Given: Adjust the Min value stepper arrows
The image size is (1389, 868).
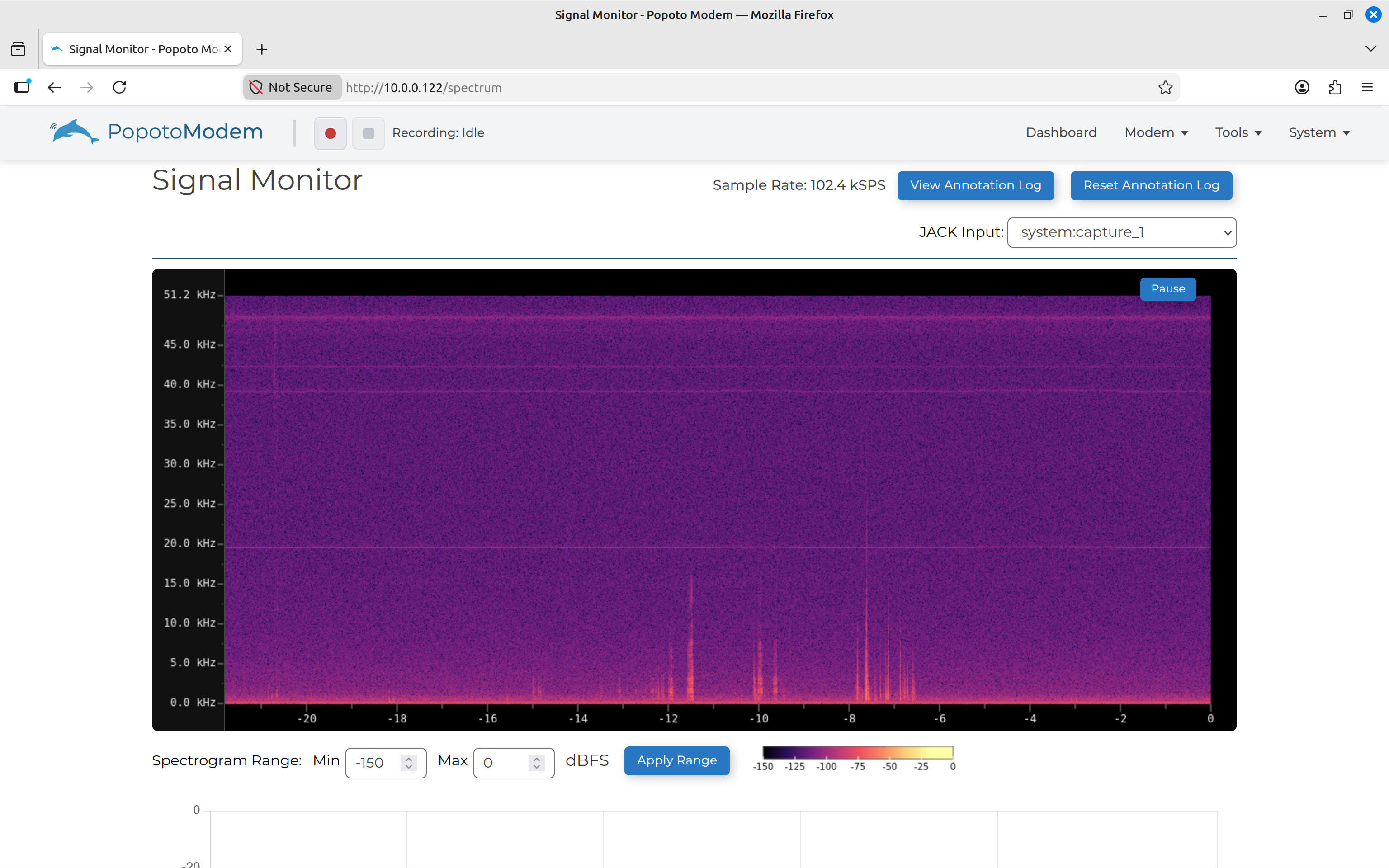Looking at the screenshot, I should click(409, 763).
